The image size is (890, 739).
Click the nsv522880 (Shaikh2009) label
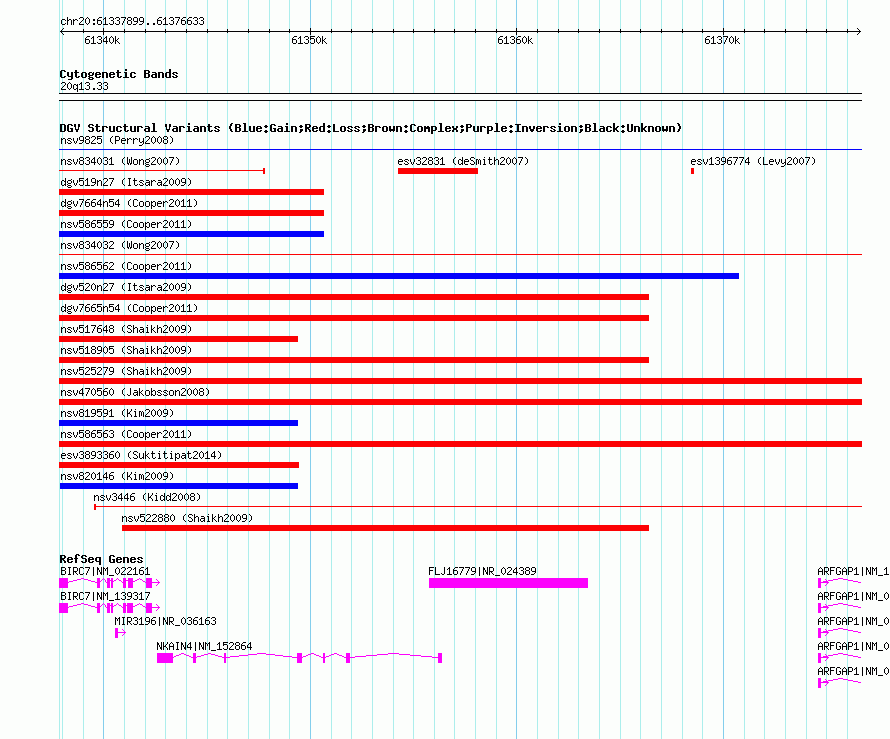187,518
